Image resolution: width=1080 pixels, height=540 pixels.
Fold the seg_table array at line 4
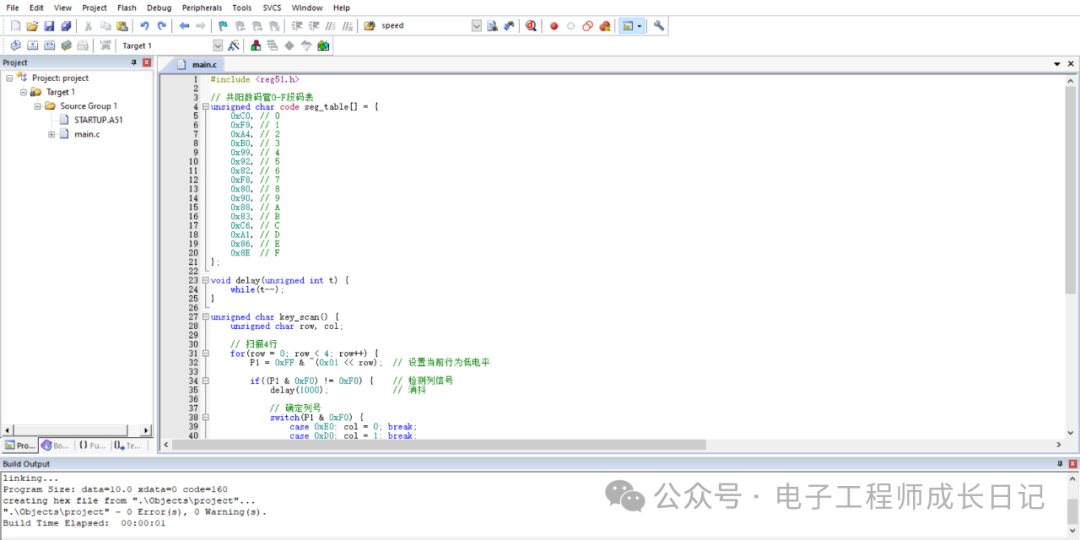click(205, 107)
